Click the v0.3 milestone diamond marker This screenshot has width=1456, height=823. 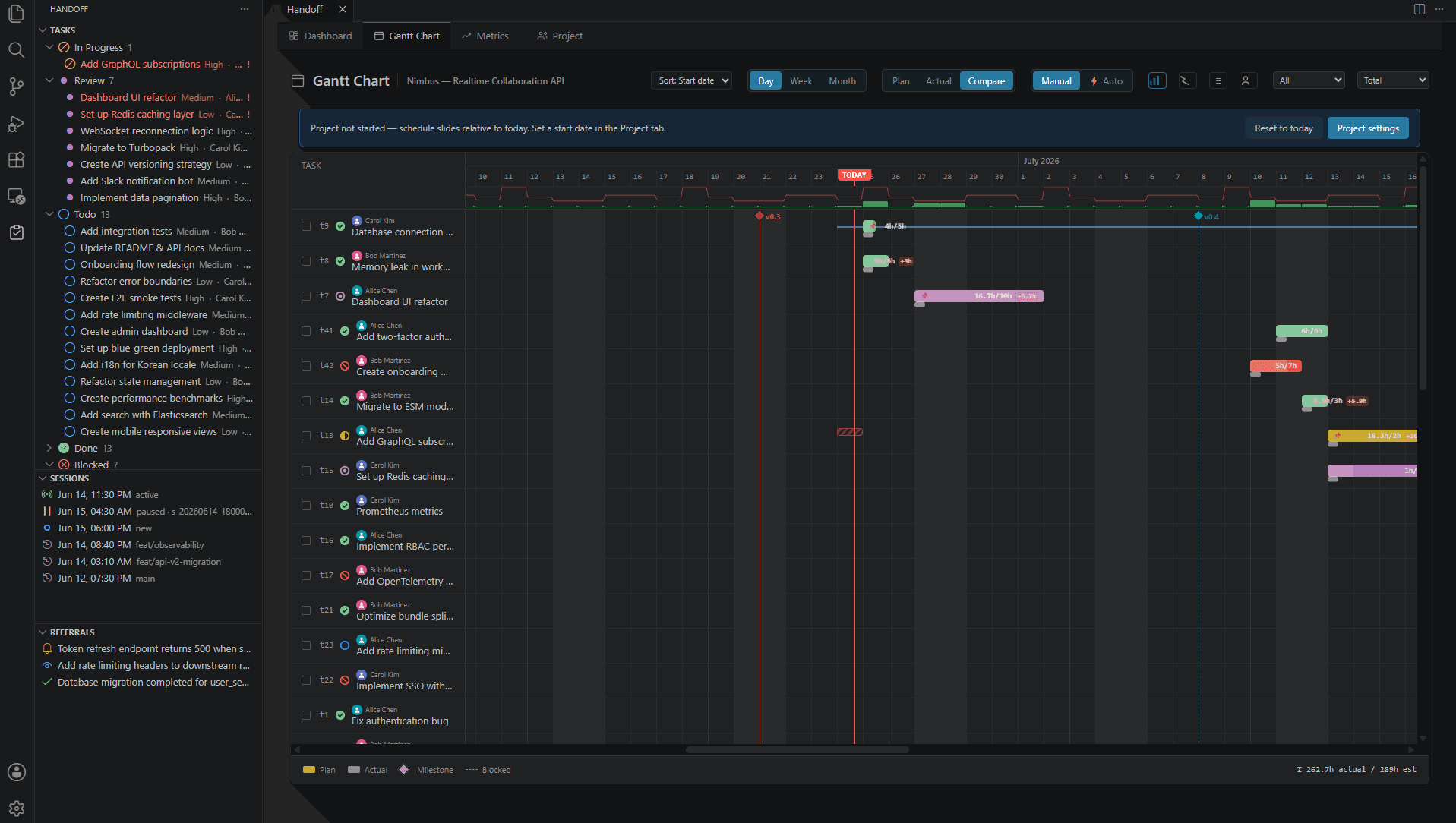point(759,216)
